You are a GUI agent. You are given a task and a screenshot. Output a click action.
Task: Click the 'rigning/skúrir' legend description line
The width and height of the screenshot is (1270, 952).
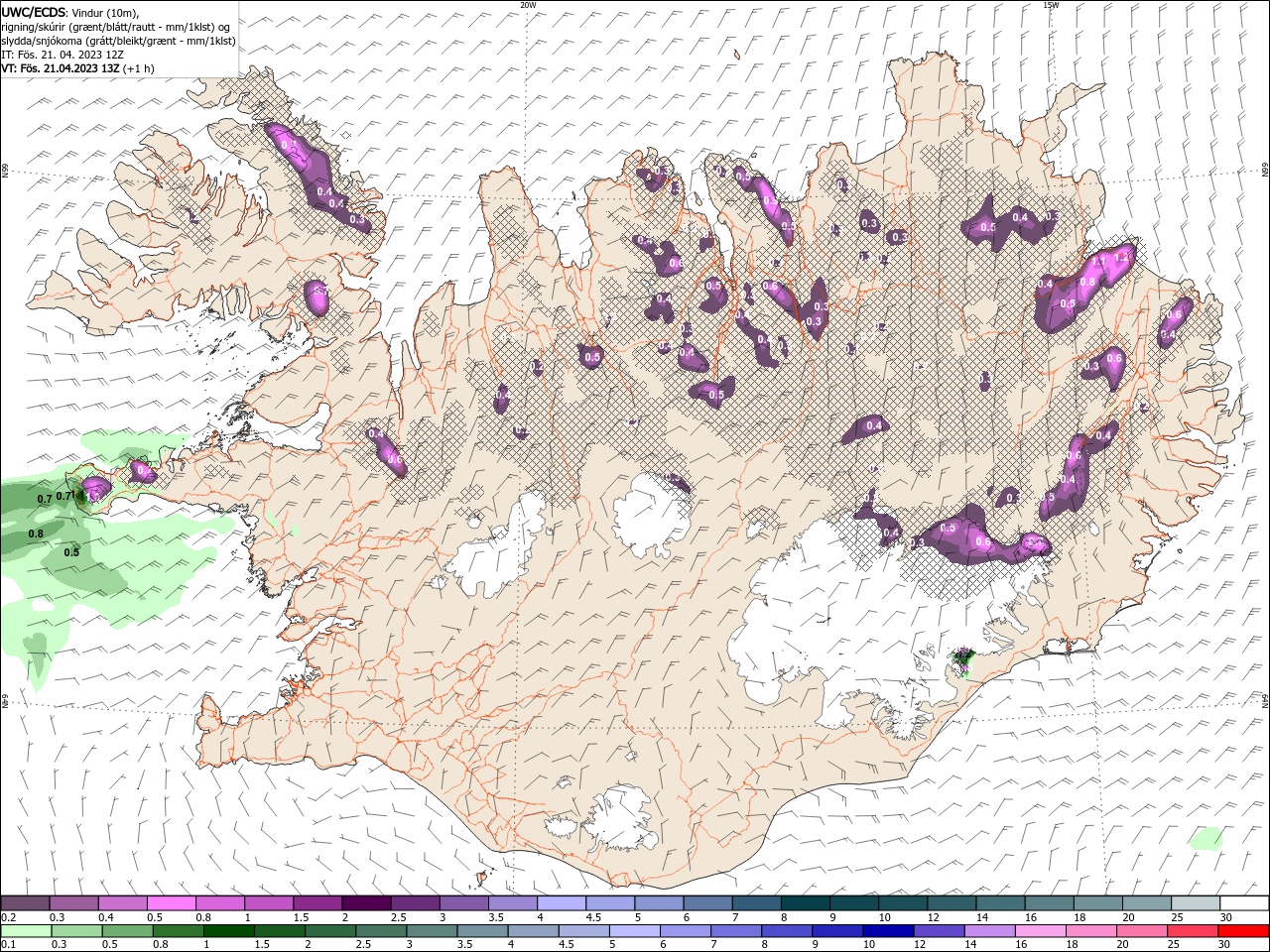point(115,27)
